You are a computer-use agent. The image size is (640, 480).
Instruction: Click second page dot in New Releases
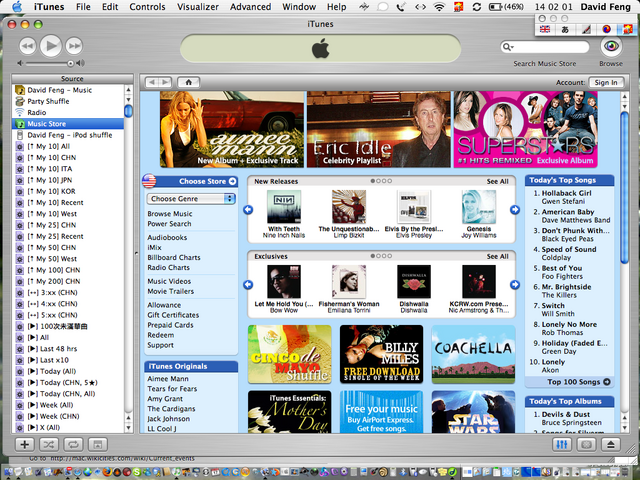(378, 181)
